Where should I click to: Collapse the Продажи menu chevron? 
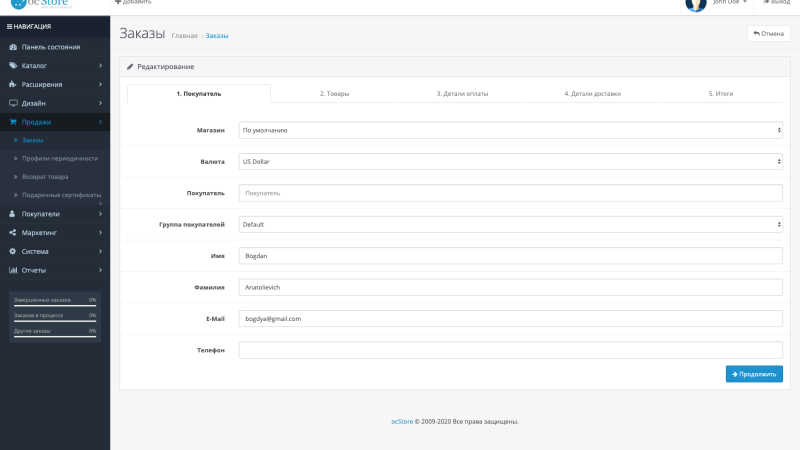(101, 122)
